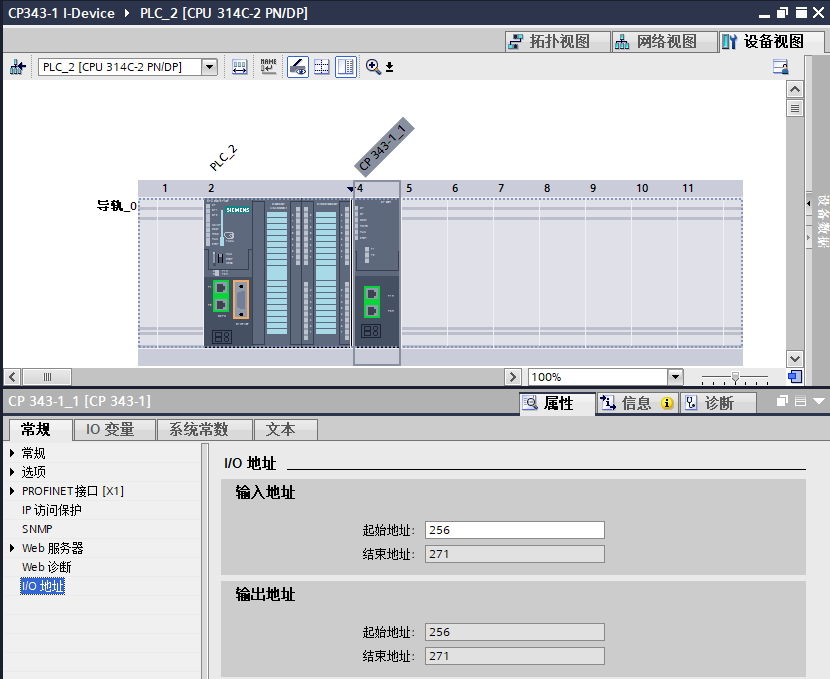Expand the 常规 tree node
The image size is (830, 679).
click(x=12, y=453)
